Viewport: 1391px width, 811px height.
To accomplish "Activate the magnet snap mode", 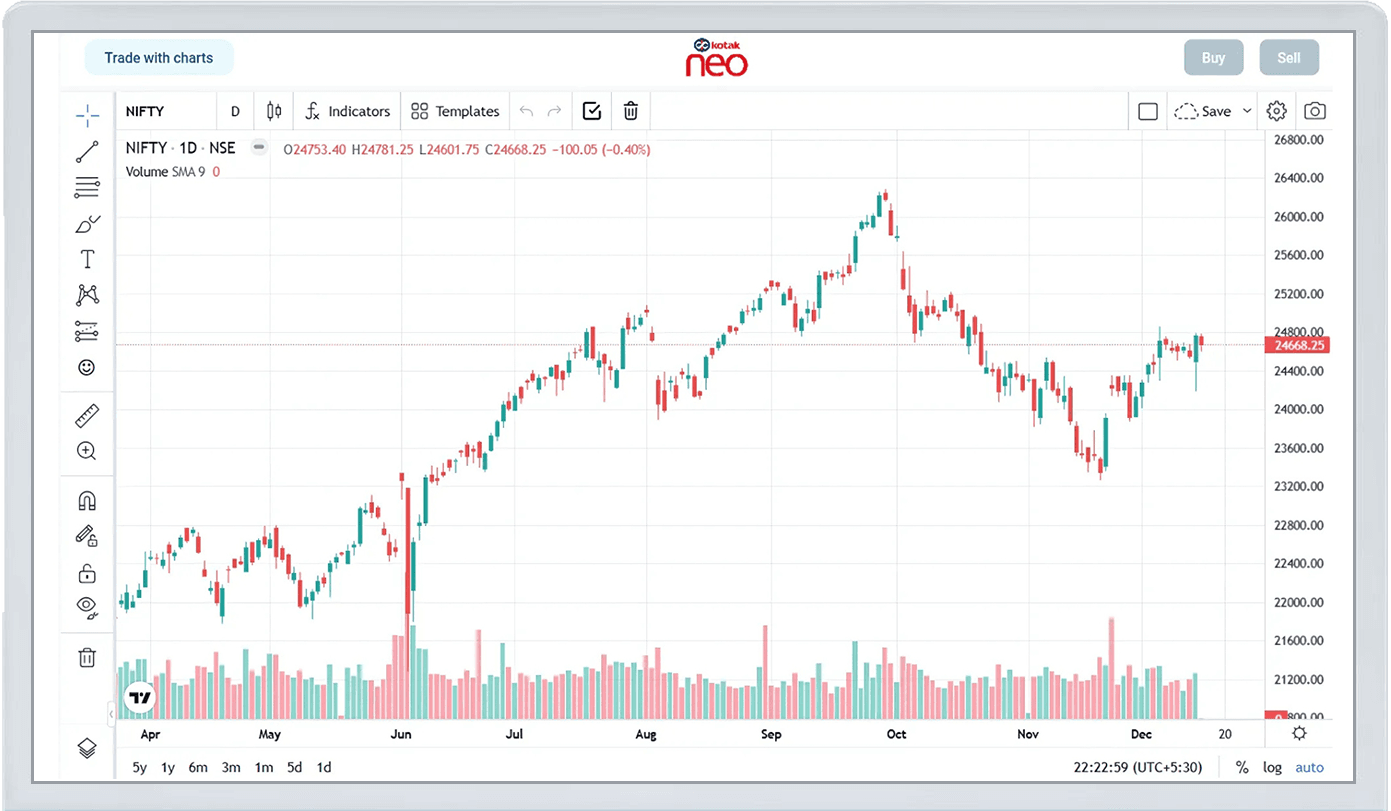I will (87, 501).
